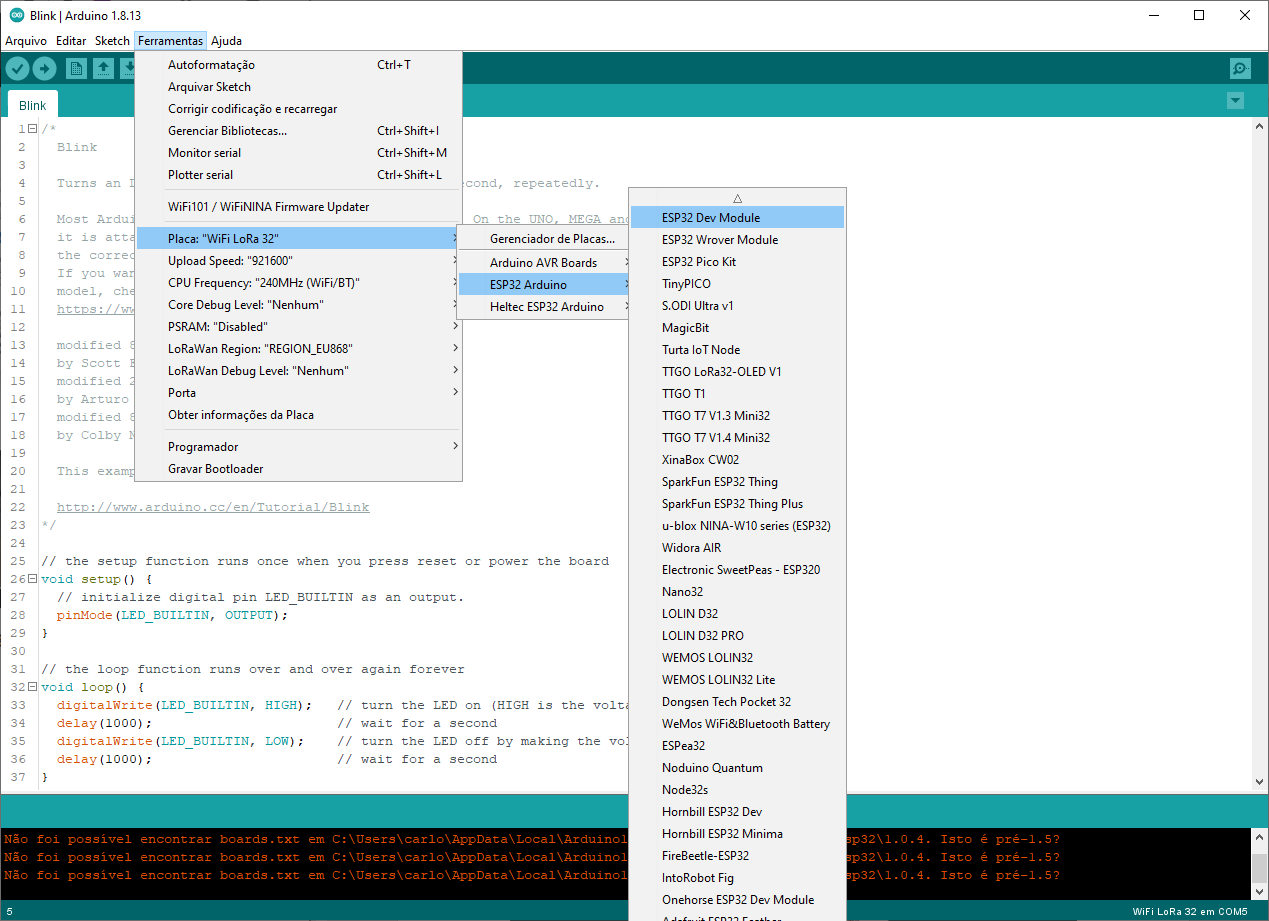Collapse the setup() function fold marker

coord(33,579)
